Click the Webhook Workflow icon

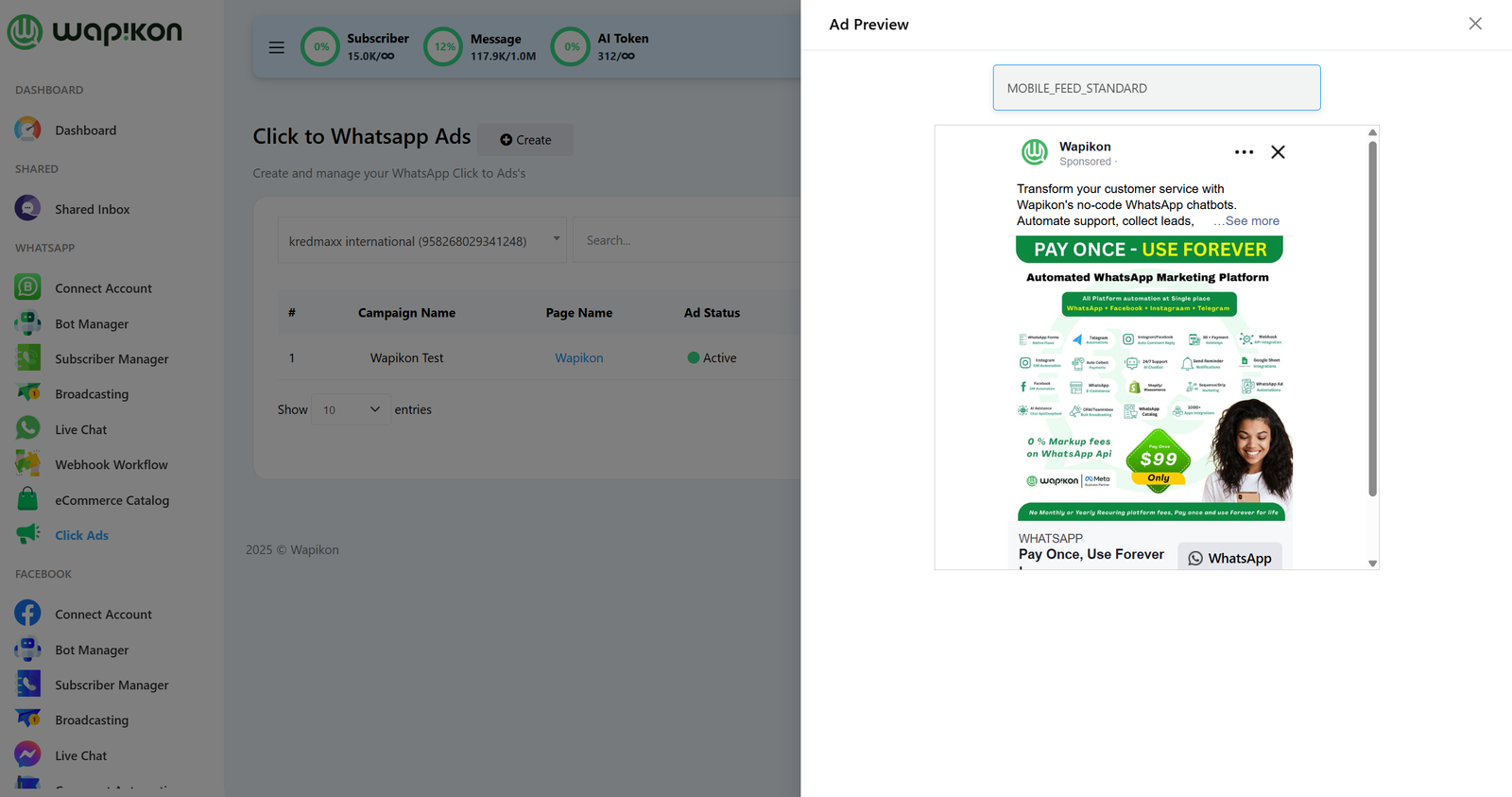(x=27, y=464)
